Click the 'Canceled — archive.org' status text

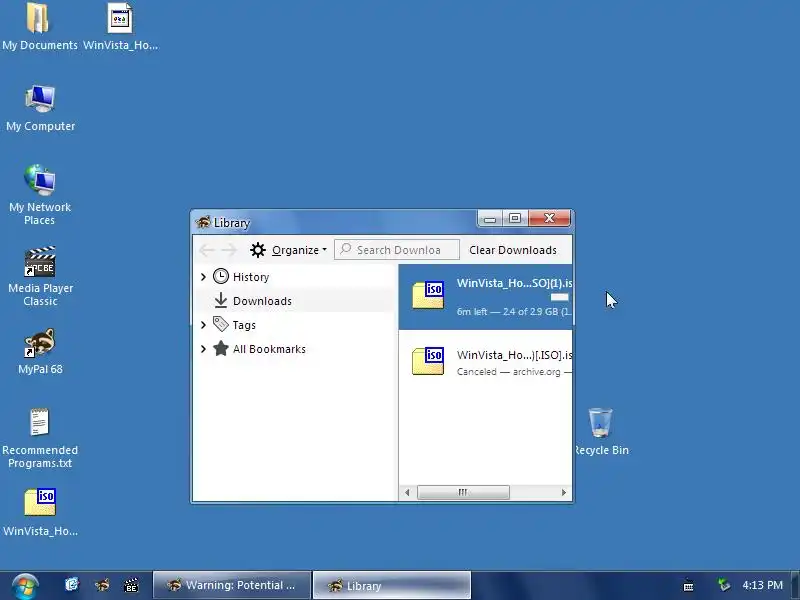(514, 371)
